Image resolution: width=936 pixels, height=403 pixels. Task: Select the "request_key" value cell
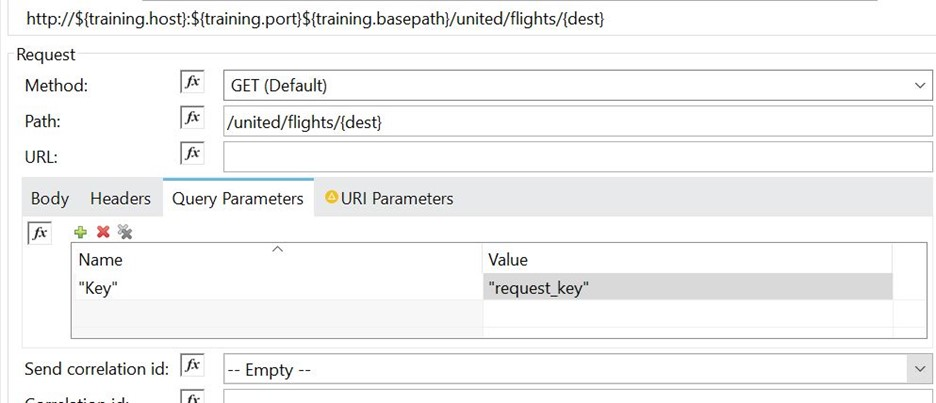tap(686, 287)
